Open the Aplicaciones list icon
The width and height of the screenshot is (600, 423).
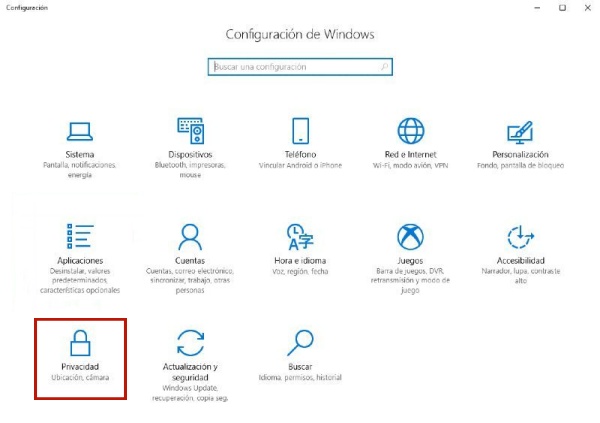point(80,236)
